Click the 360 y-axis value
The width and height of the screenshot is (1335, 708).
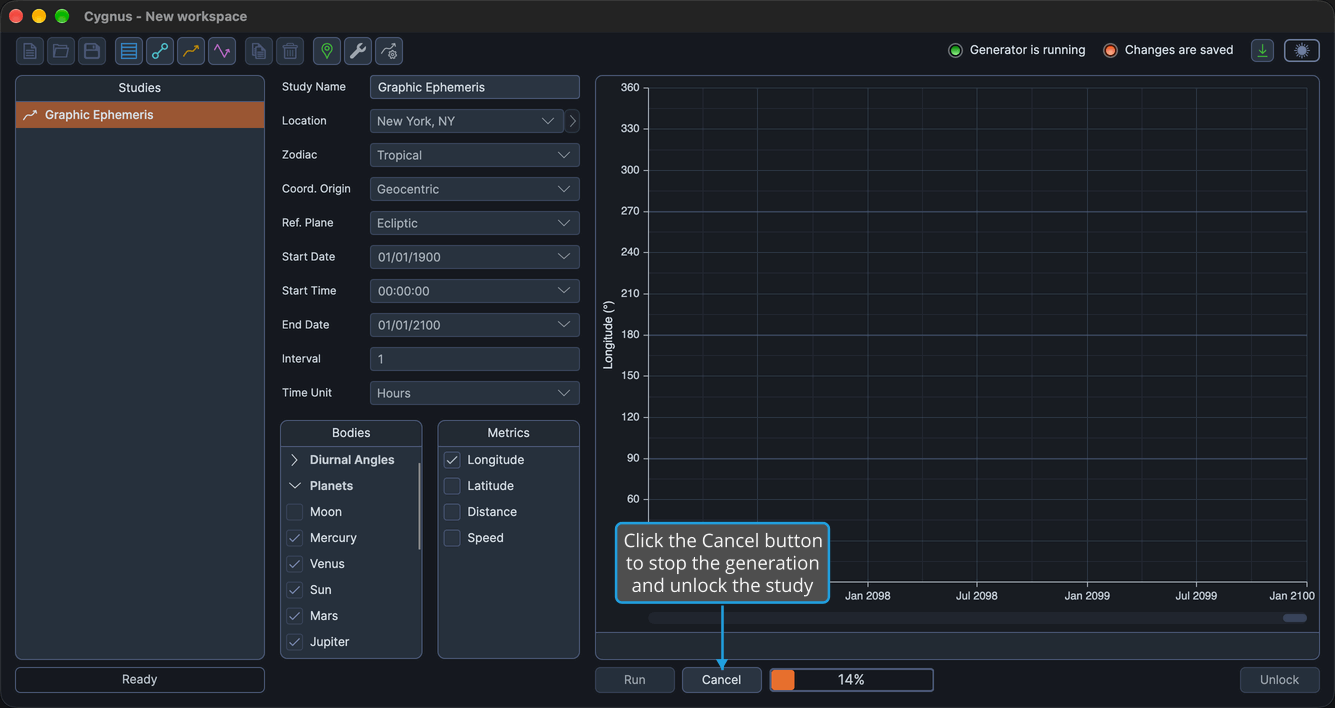point(630,88)
